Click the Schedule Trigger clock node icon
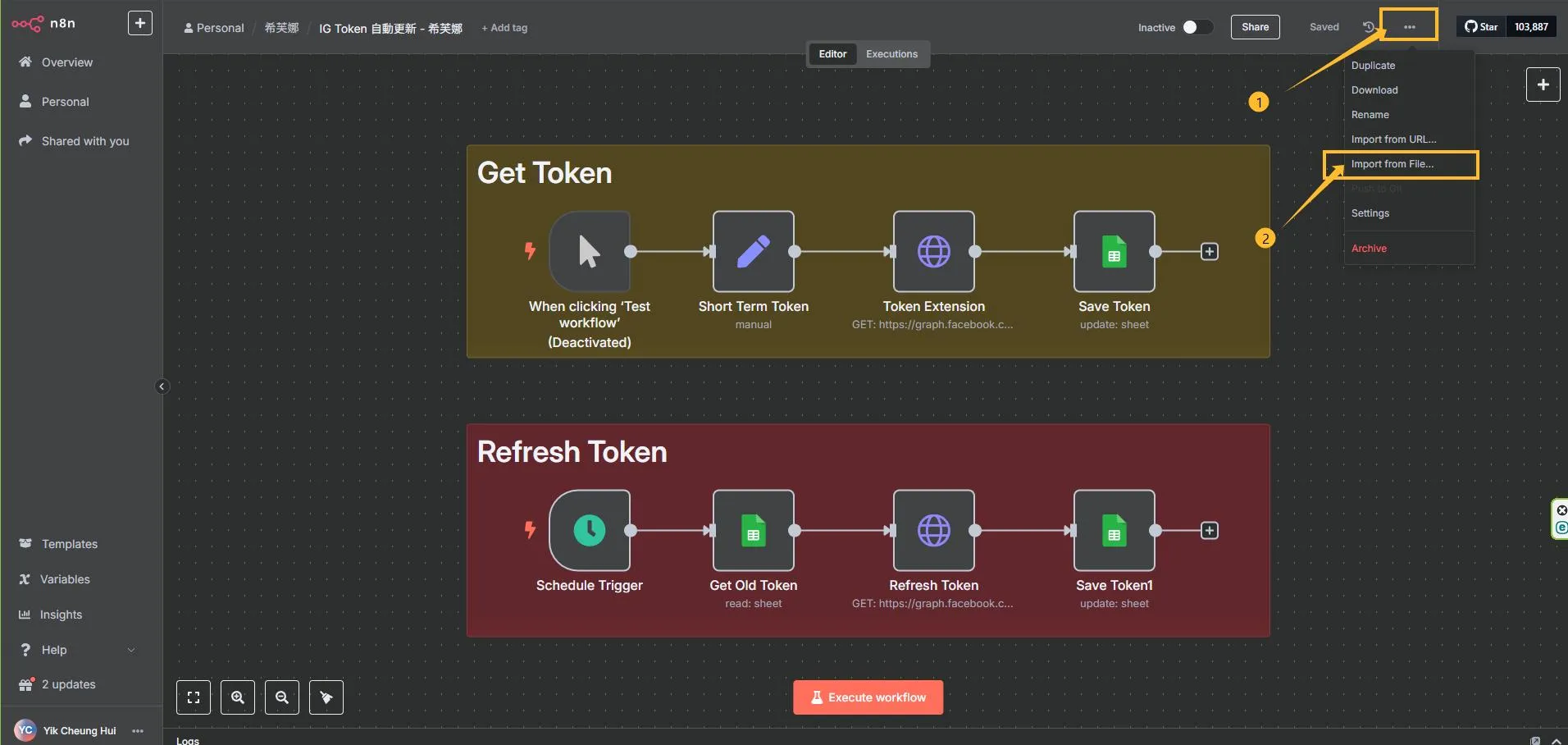 (589, 530)
